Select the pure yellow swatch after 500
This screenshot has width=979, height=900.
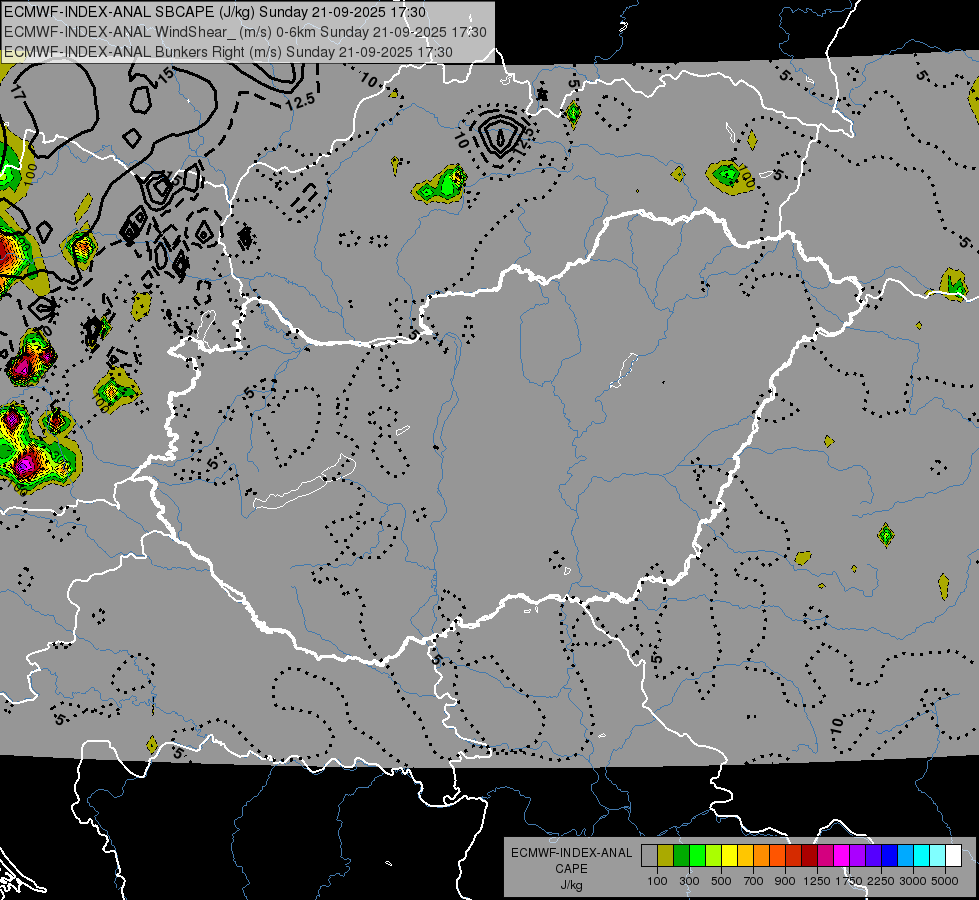point(729,856)
